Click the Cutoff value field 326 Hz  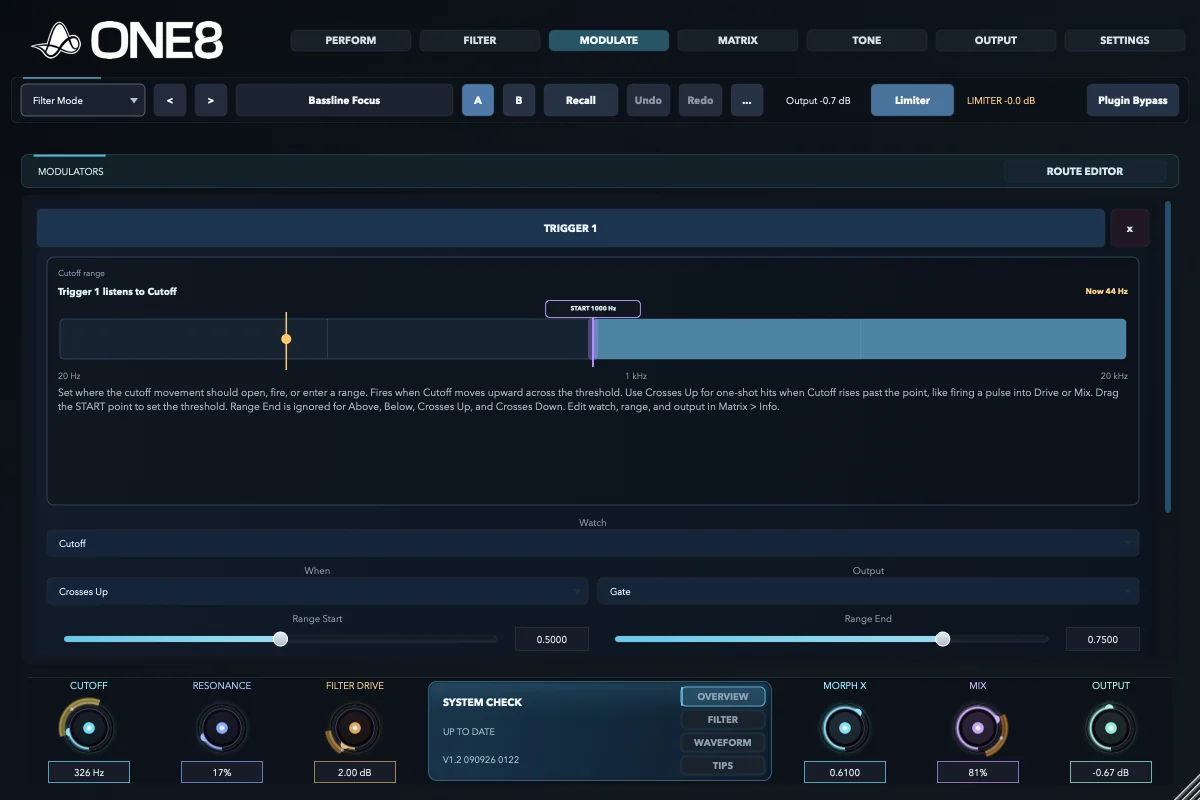click(89, 772)
